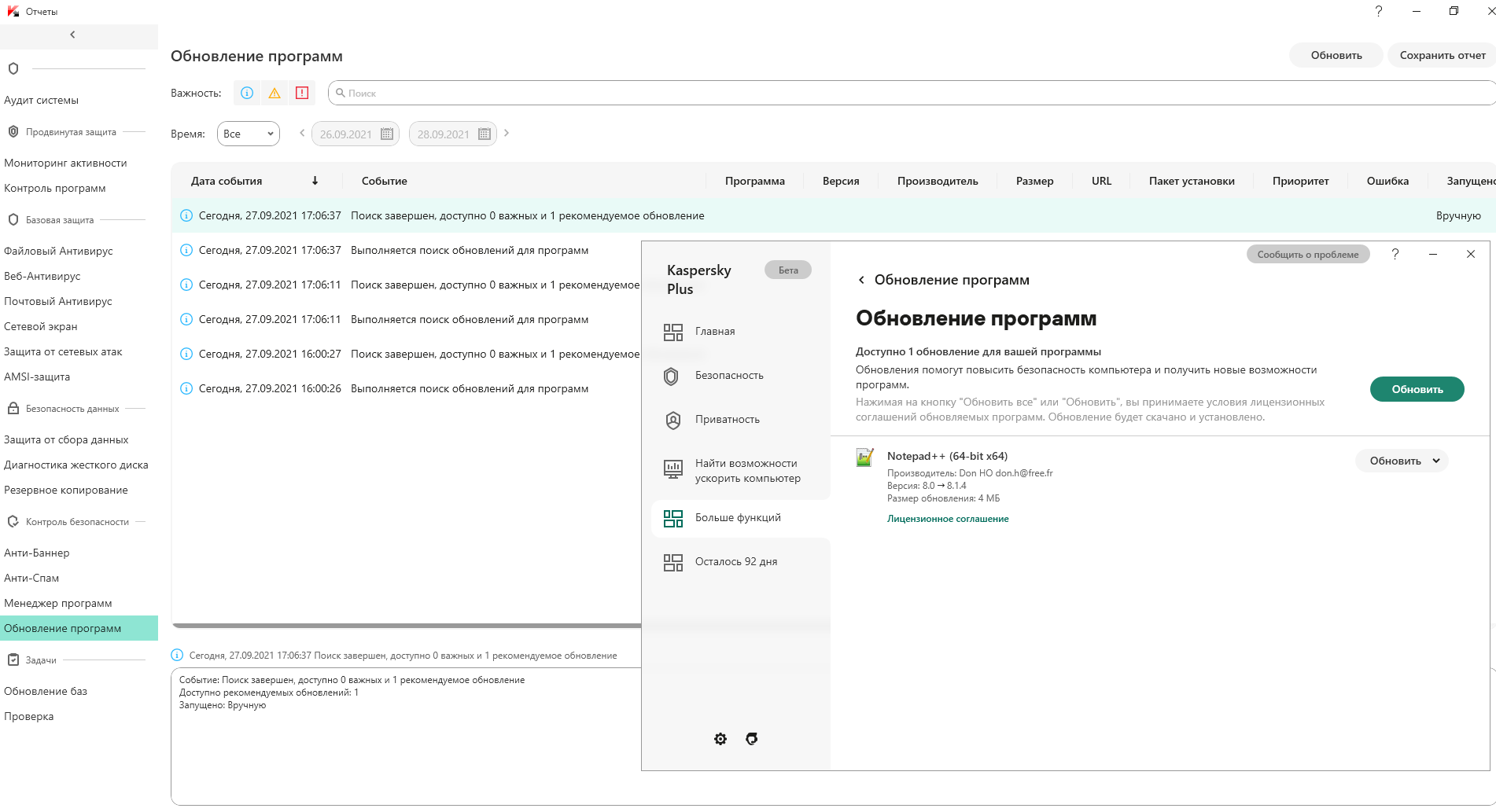Open Мониторинг активности report

[65, 163]
